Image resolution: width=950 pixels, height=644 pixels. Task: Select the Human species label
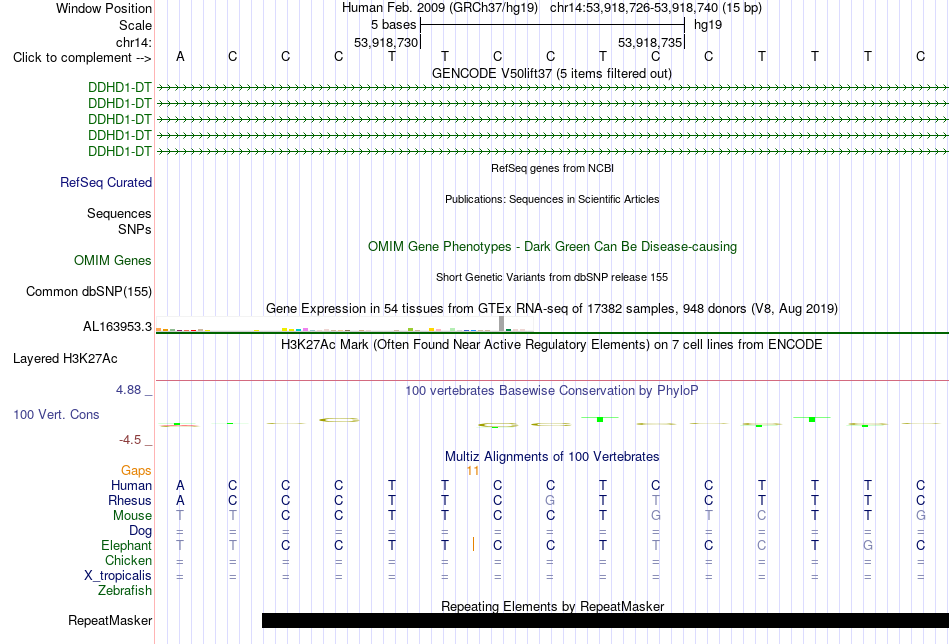131,485
